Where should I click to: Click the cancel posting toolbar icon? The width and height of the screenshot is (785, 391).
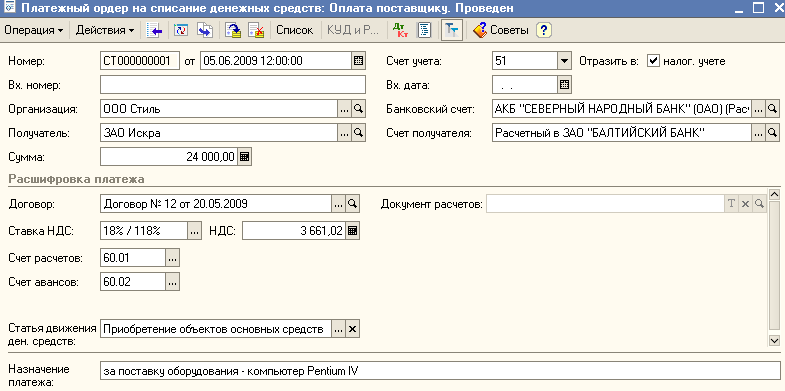(x=256, y=30)
